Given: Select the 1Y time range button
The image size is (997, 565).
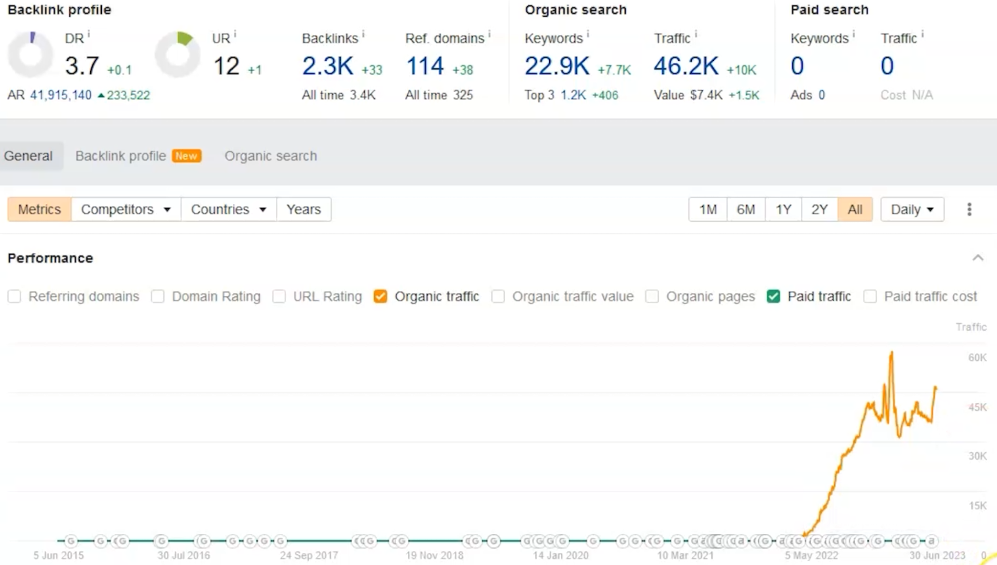Looking at the screenshot, I should click(783, 209).
